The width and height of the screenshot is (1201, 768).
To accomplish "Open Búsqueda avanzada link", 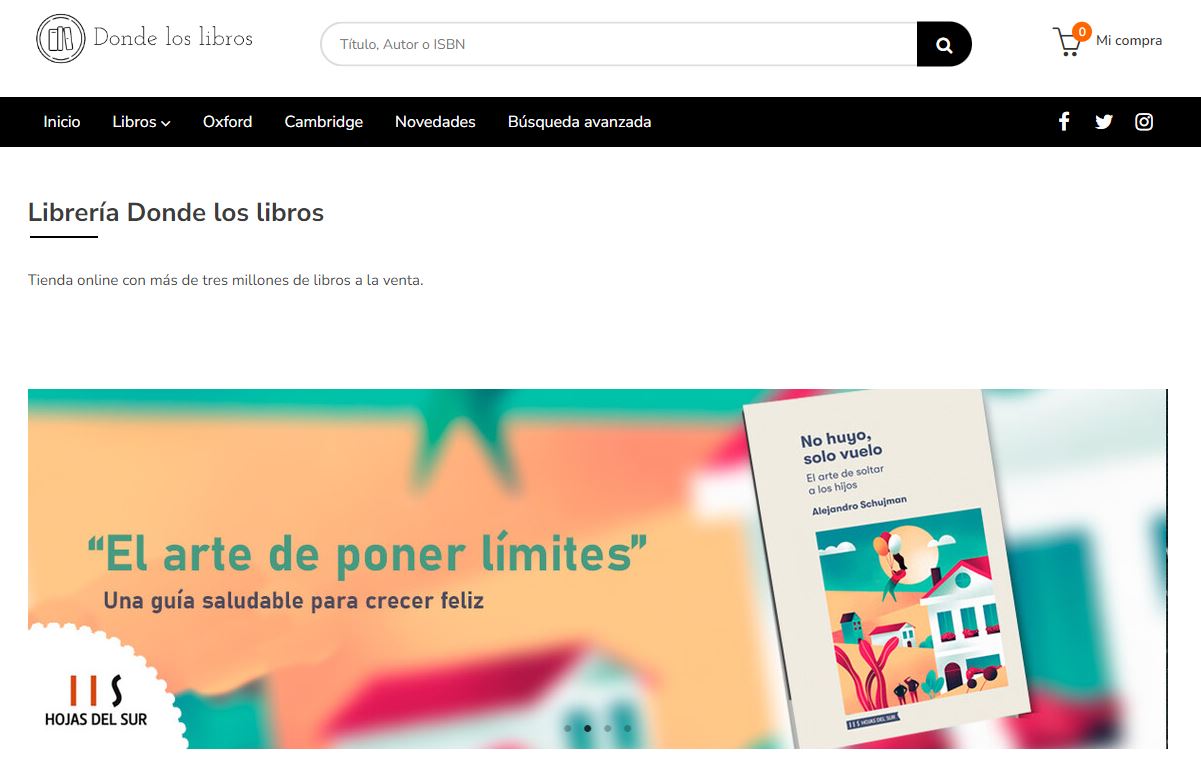I will [579, 122].
